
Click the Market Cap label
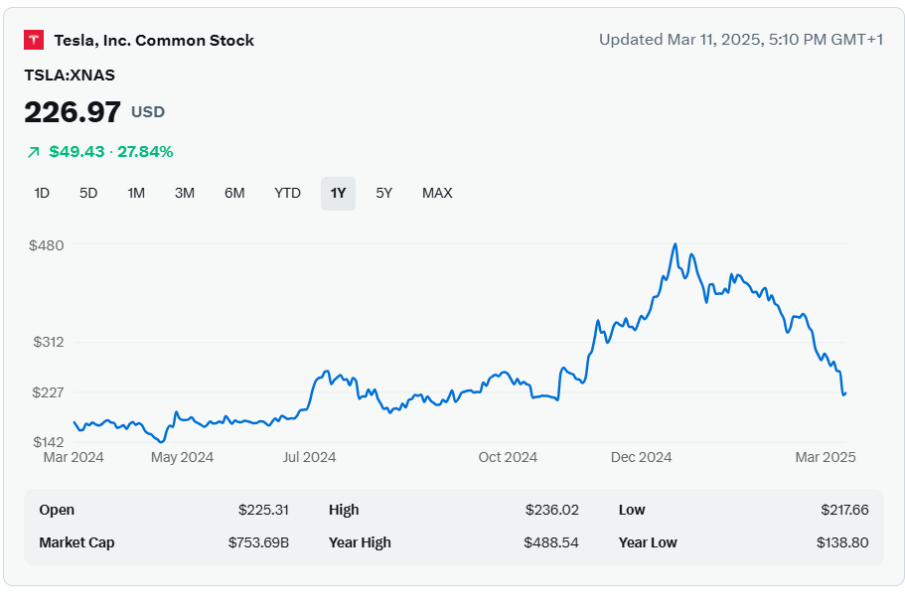click(77, 543)
